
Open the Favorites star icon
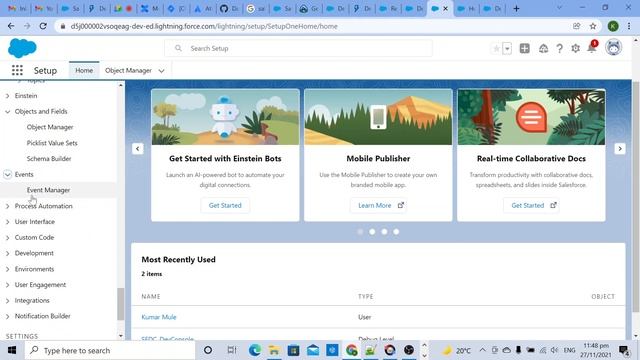pyautogui.click(x=496, y=49)
